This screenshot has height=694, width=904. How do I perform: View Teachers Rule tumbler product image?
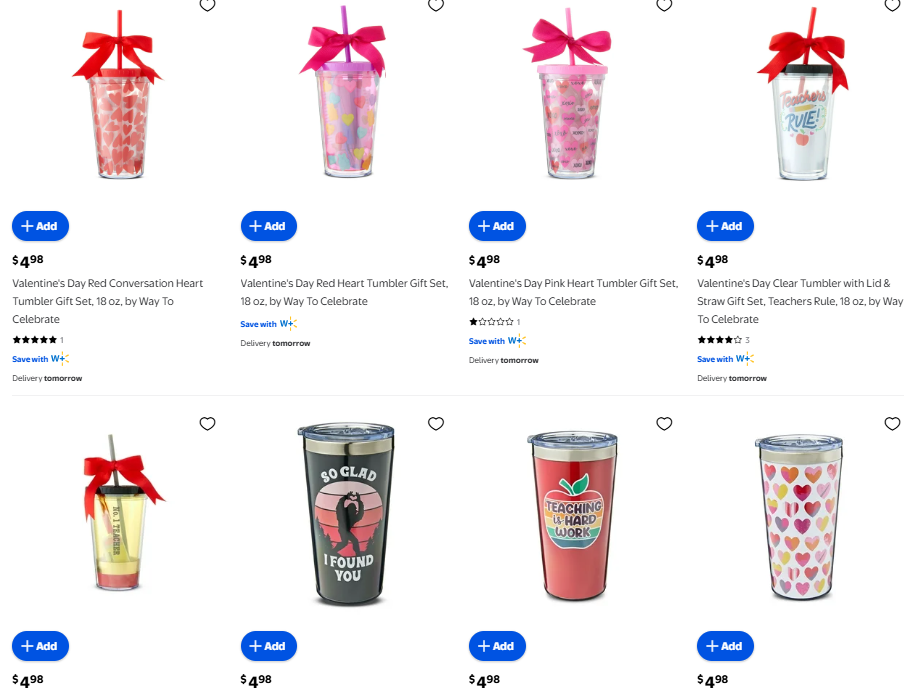pyautogui.click(x=803, y=95)
